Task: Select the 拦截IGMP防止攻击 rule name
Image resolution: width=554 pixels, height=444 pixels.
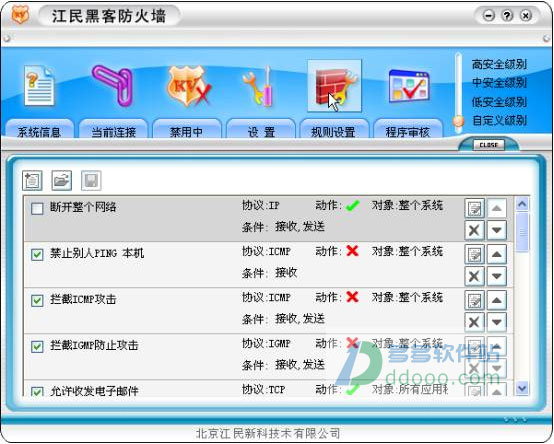Action: 94,345
